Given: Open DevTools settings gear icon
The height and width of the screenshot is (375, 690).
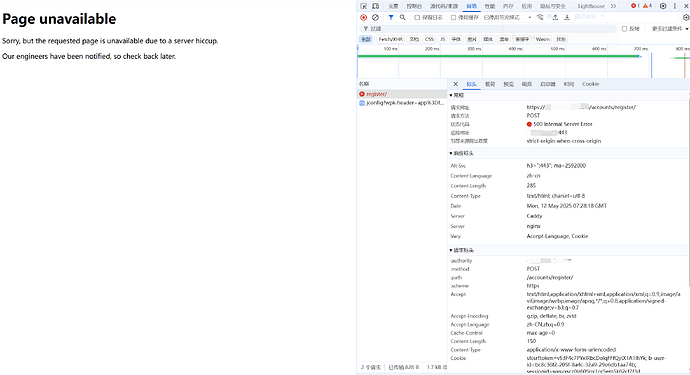Looking at the screenshot, I should [x=663, y=6].
